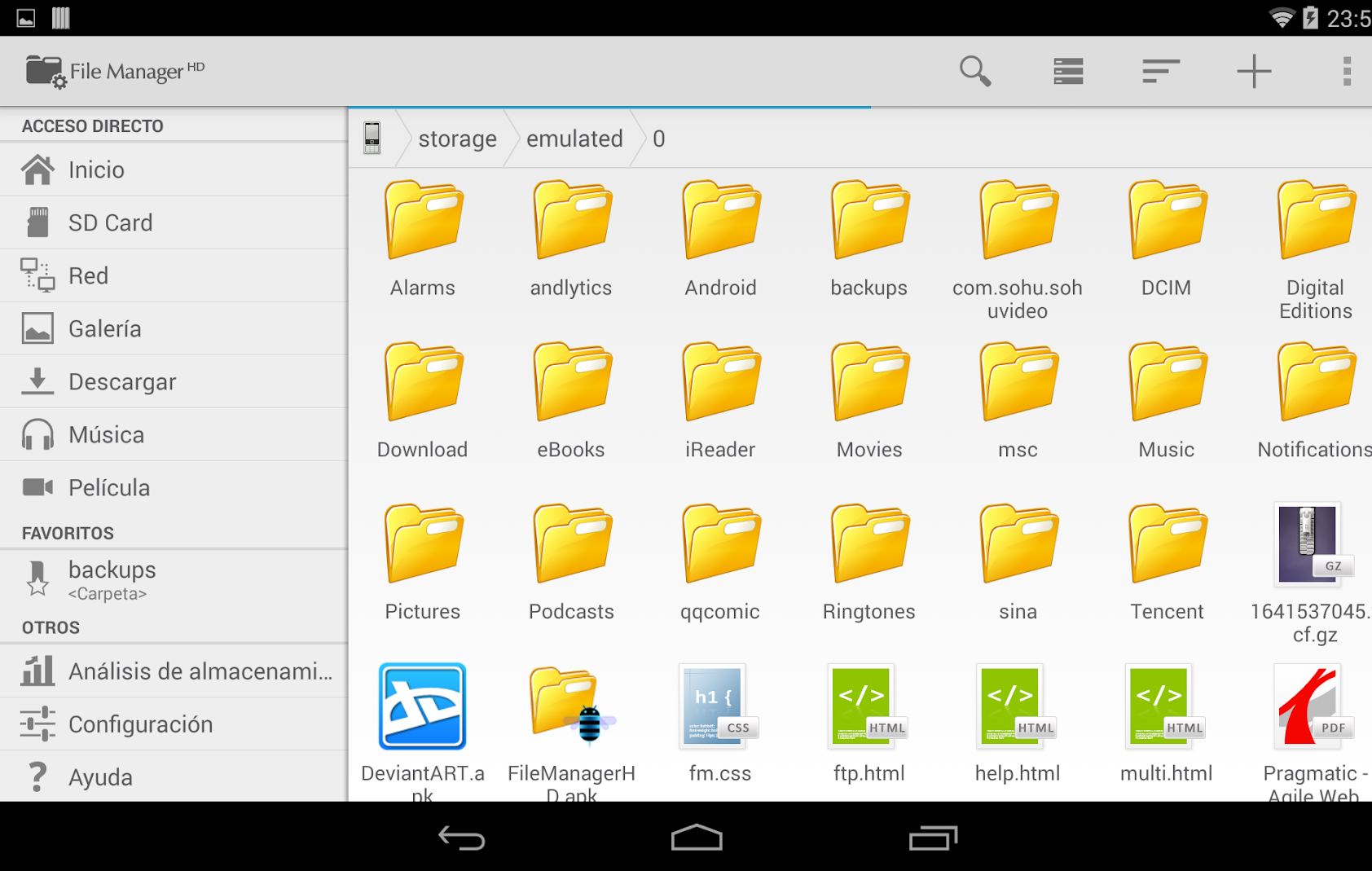The image size is (1372, 871).
Task: Open the three-dot overflow menu
Action: 1346,72
